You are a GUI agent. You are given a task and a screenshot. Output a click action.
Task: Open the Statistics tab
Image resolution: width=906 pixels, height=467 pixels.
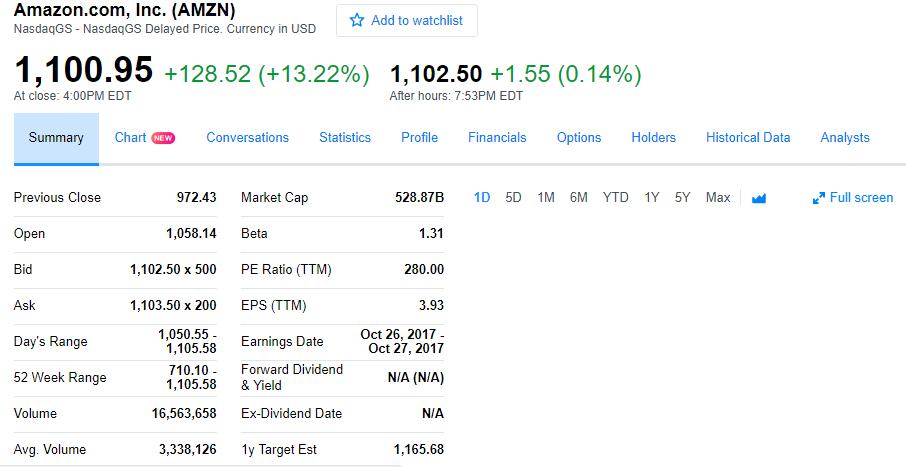345,138
